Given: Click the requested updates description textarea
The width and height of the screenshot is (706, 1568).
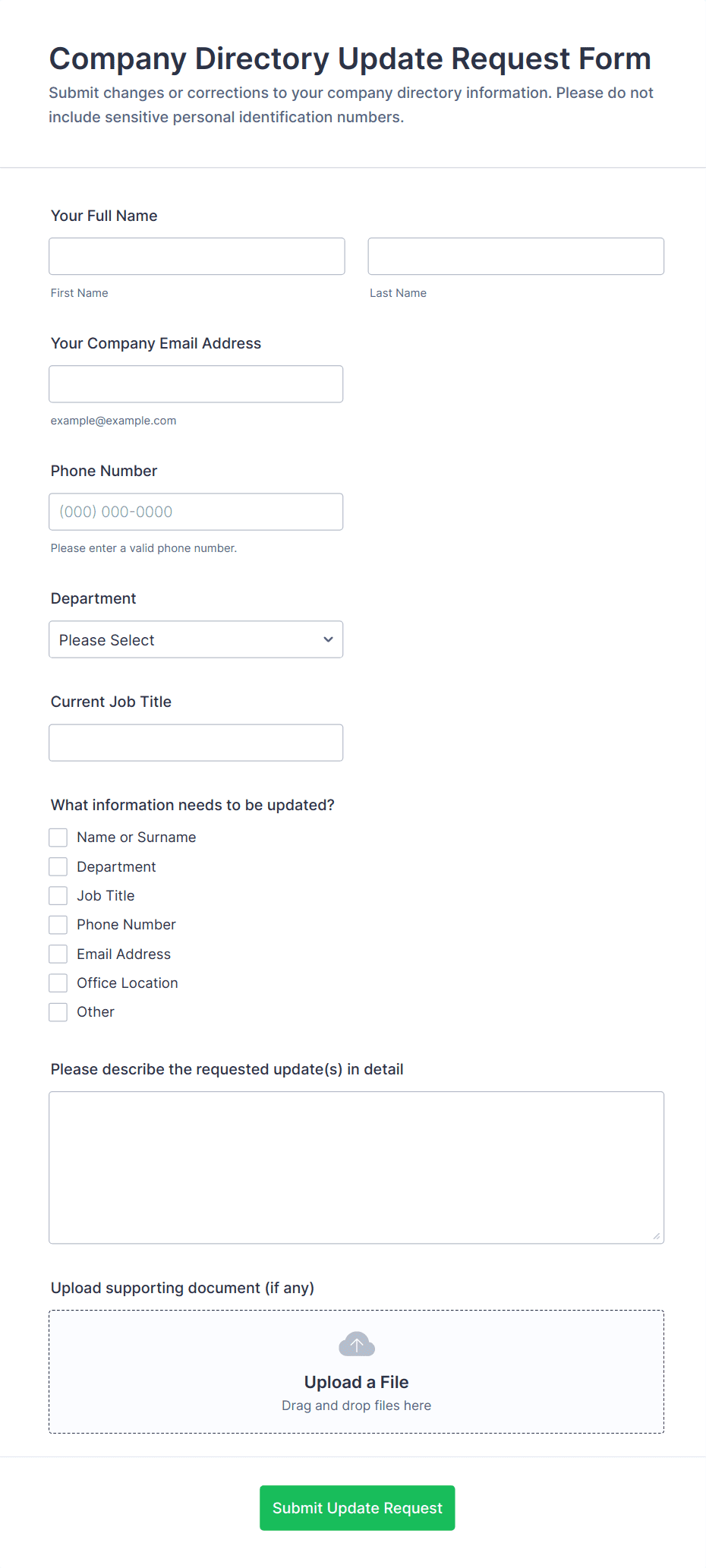Looking at the screenshot, I should pos(356,1167).
